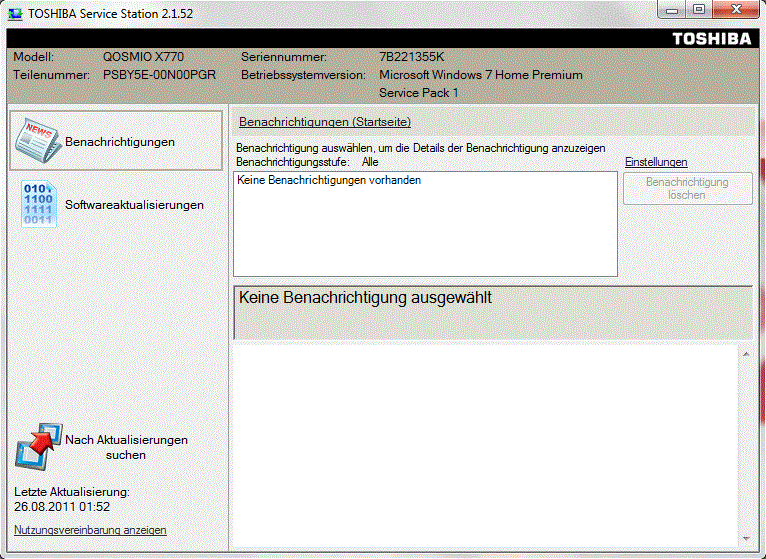This screenshot has width=766, height=559.
Task: Click the Benachrichtigung löschen button
Action: 687,188
